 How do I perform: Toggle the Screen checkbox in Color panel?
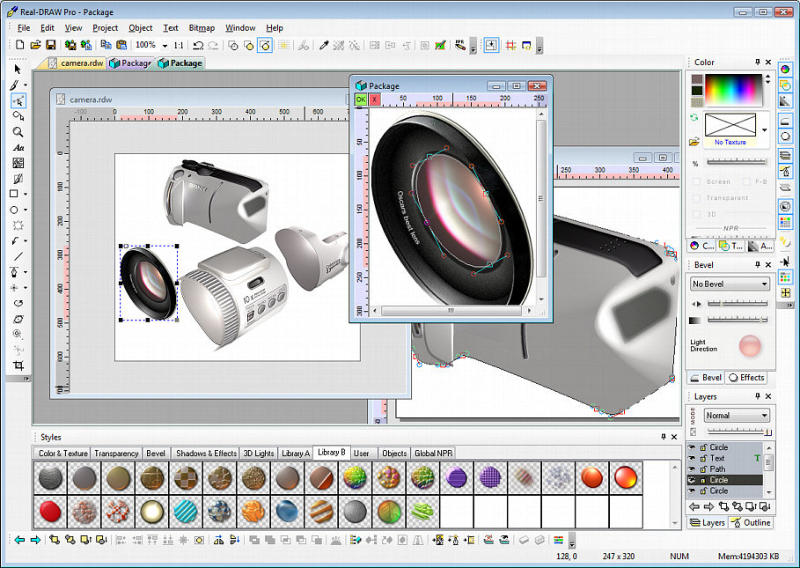697,182
